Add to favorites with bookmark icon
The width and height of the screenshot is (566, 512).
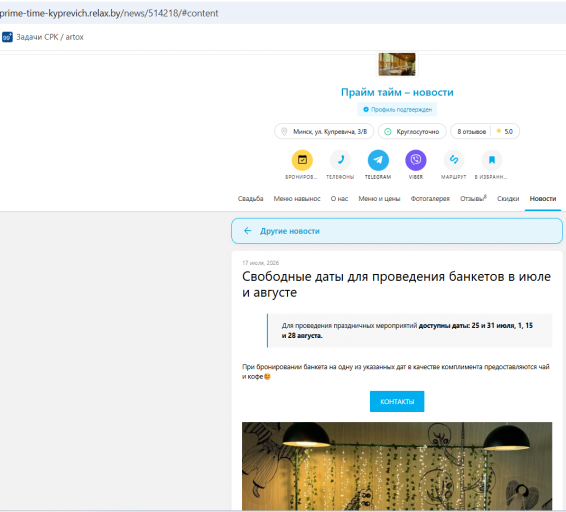[492, 160]
